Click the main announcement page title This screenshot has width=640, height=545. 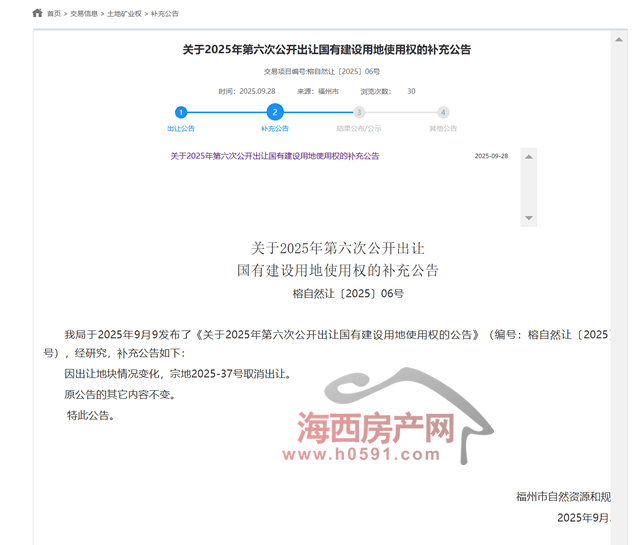[x=326, y=49]
